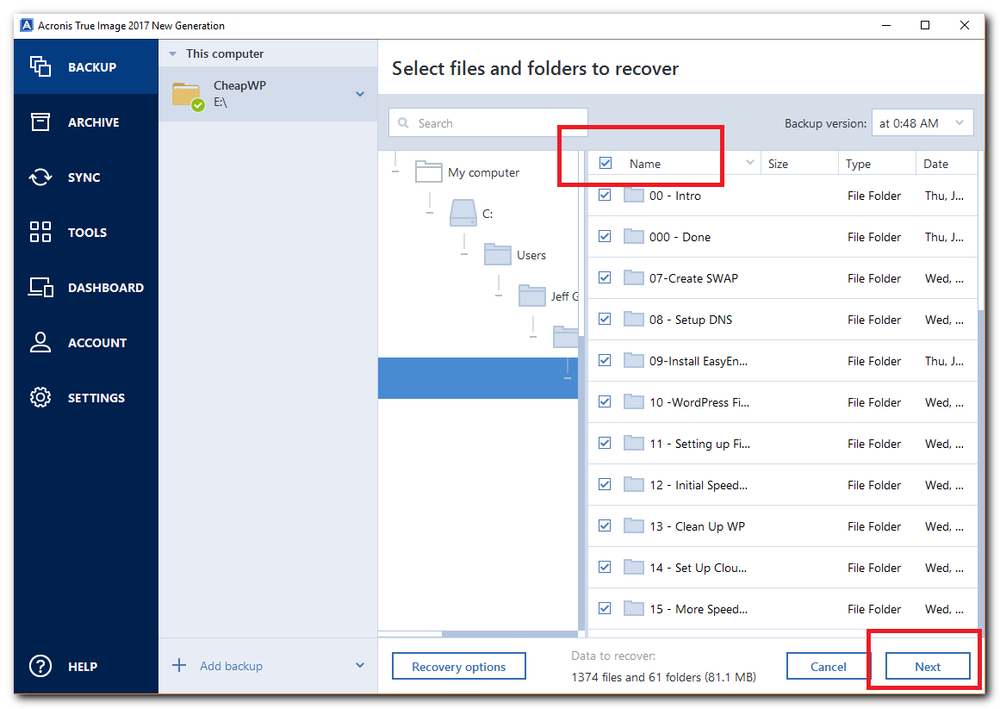Click the plus icon beside Add backup
This screenshot has width=1000, height=709.
(179, 666)
